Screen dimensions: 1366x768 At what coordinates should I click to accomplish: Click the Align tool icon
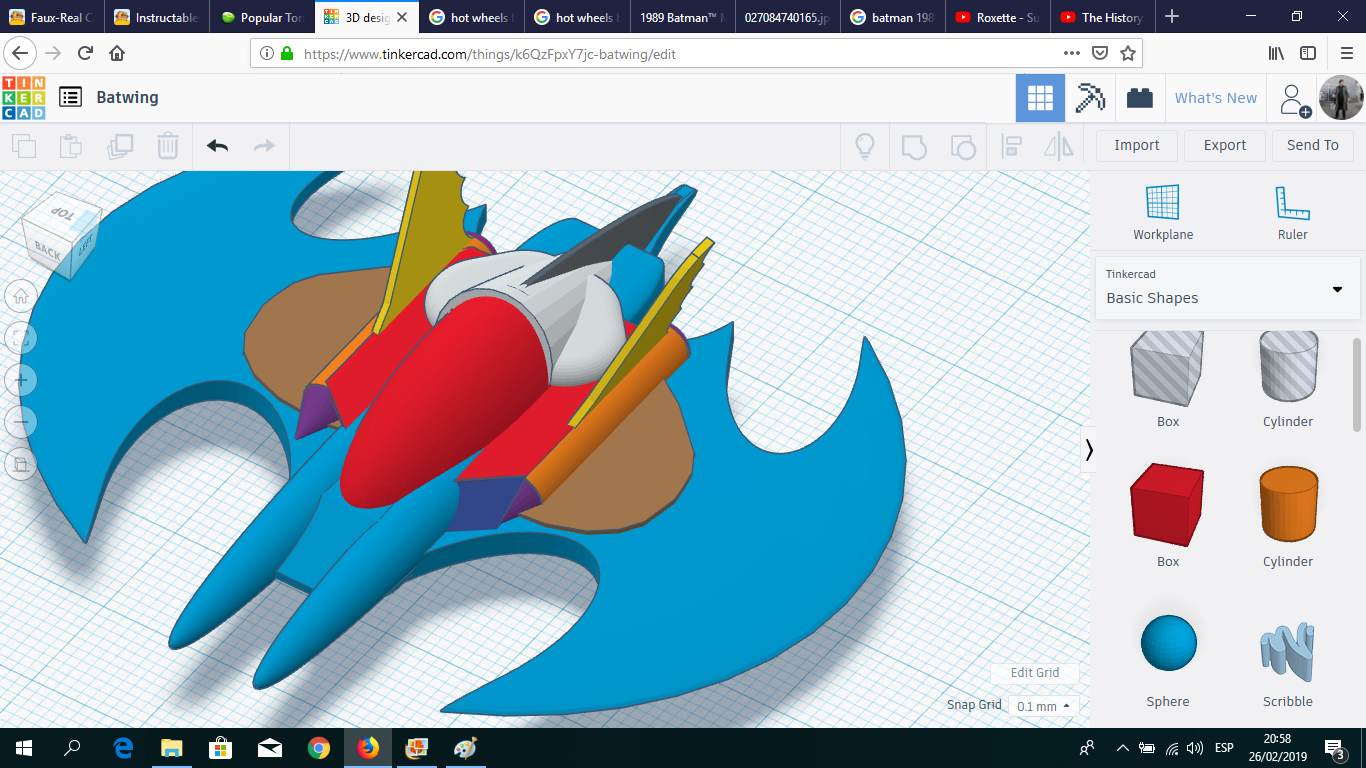tap(1011, 146)
